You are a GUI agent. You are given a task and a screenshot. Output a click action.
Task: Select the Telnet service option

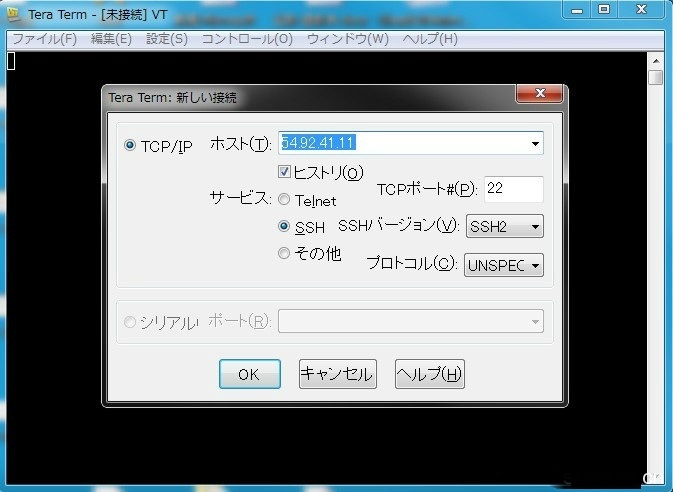(x=284, y=200)
